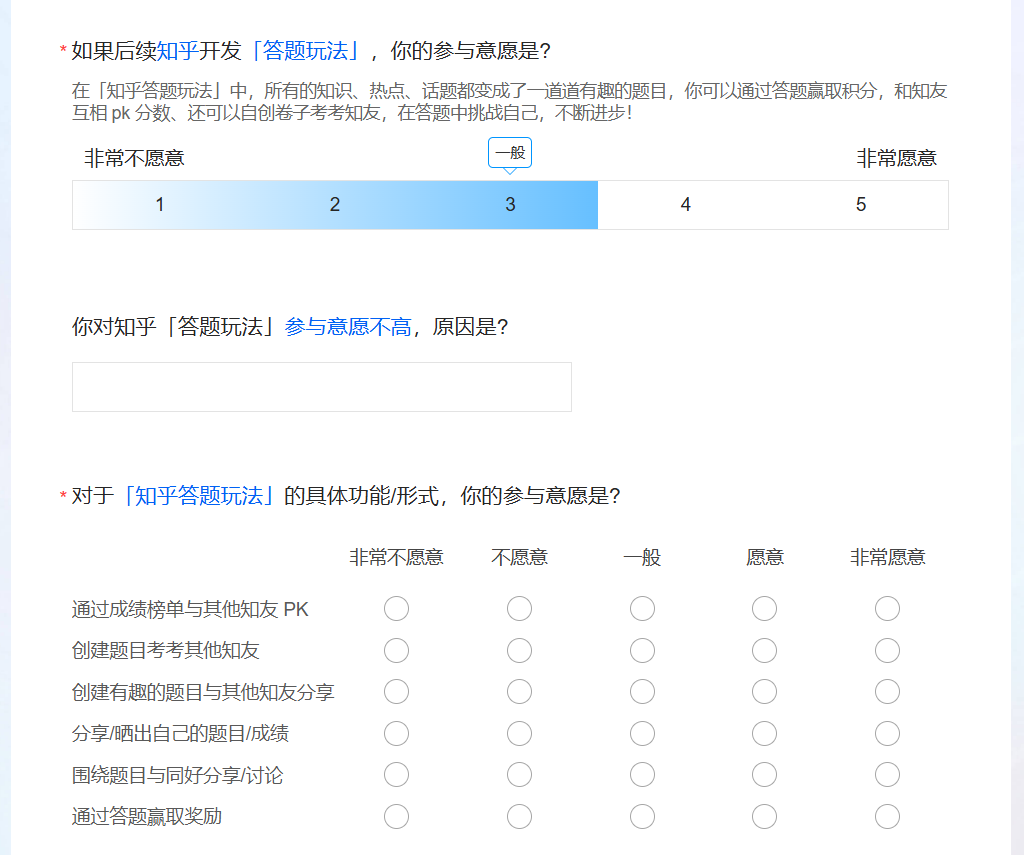Click the 通过成绩榜单与其他知友 PK row label
This screenshot has width=1024, height=855.
pyautogui.click(x=190, y=609)
